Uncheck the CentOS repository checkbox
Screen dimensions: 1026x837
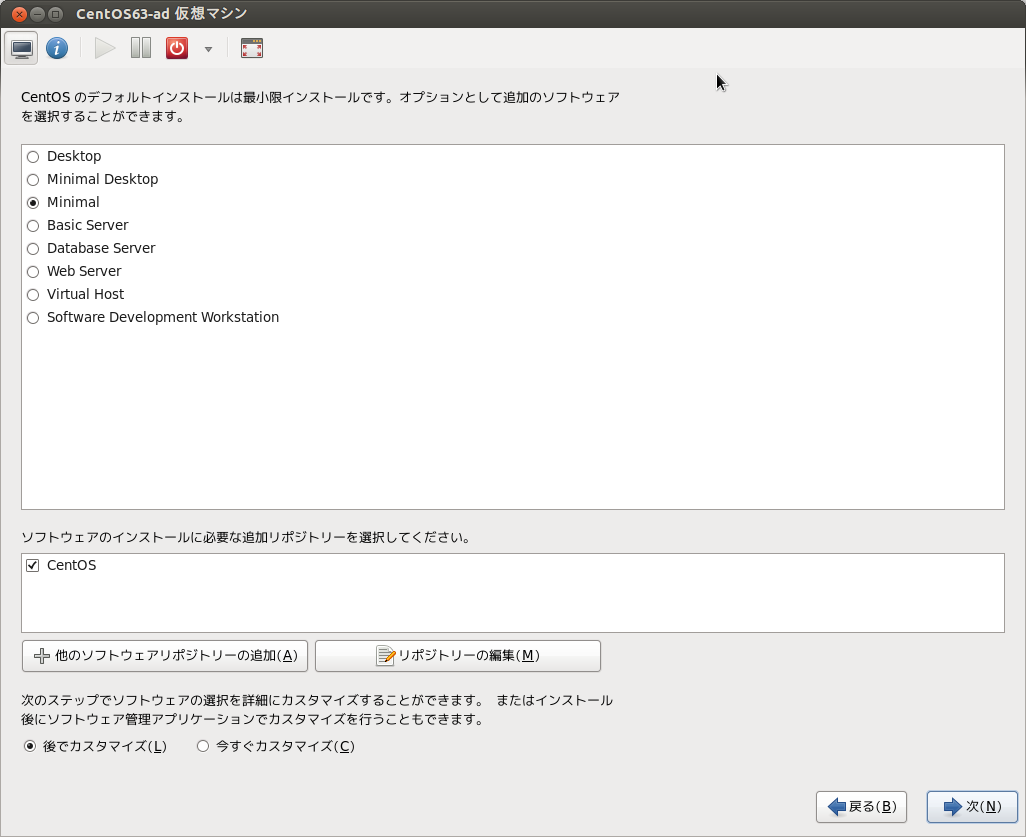33,564
